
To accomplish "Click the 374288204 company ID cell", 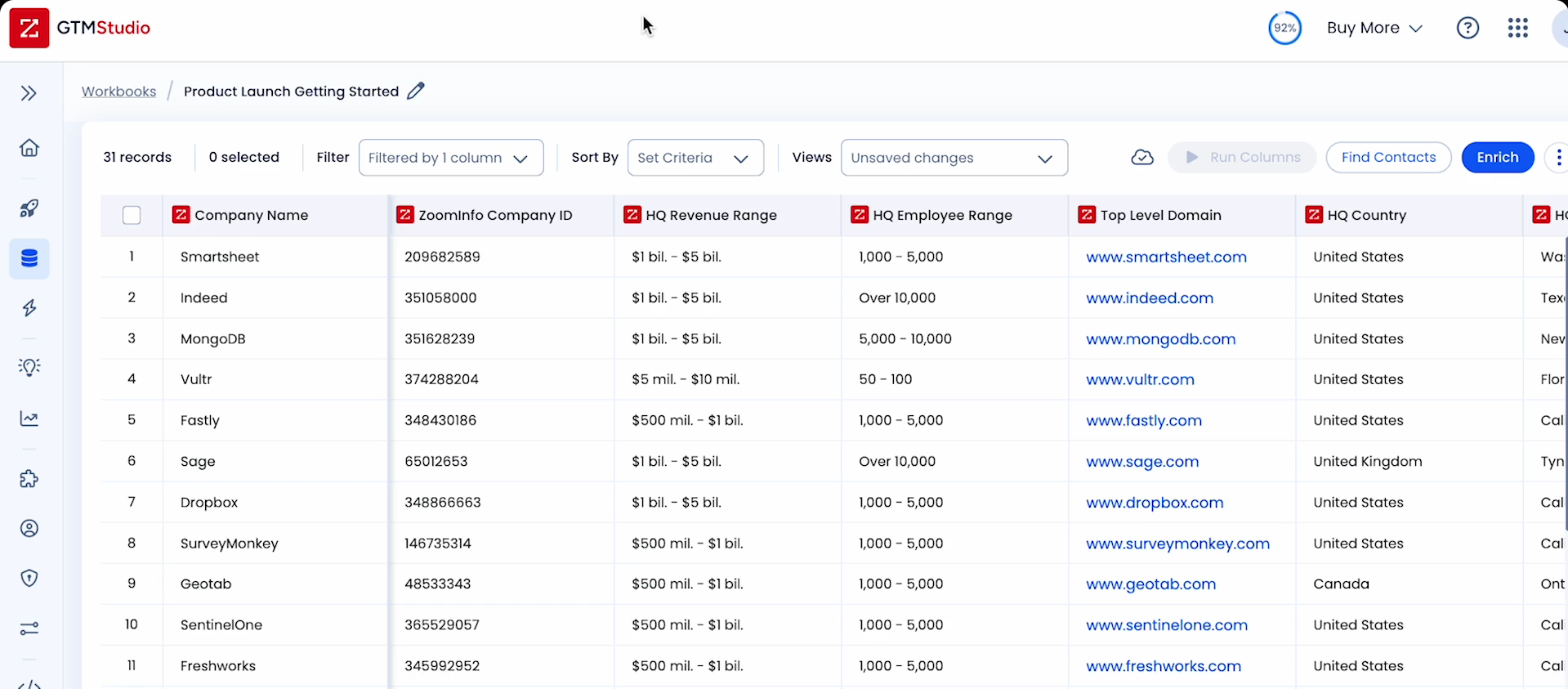I will click(x=502, y=379).
